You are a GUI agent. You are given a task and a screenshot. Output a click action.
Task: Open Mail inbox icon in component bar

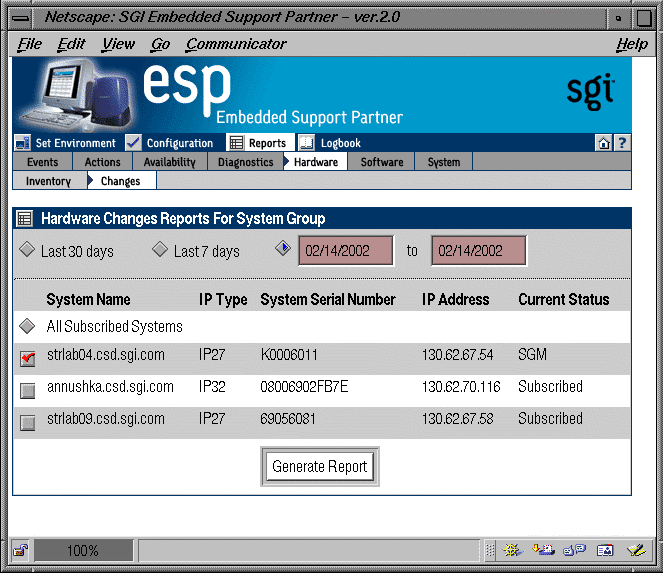543,550
